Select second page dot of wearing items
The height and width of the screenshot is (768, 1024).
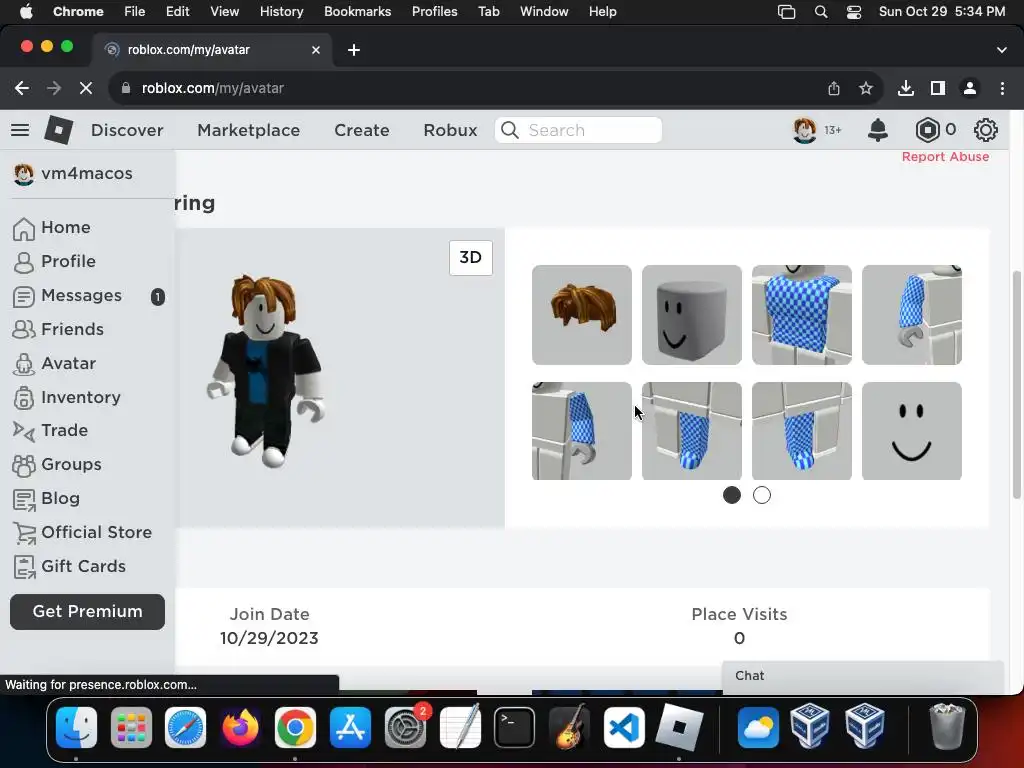tap(761, 496)
